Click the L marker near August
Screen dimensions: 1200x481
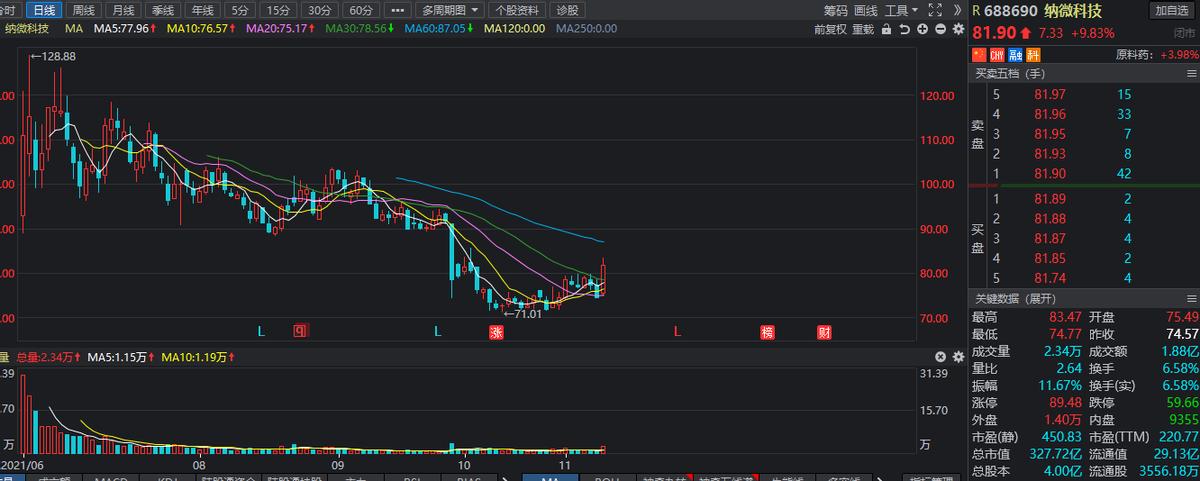[262, 332]
